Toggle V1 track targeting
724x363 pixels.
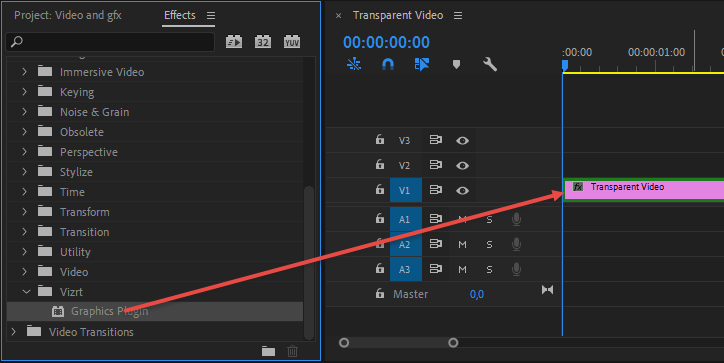coord(405,190)
